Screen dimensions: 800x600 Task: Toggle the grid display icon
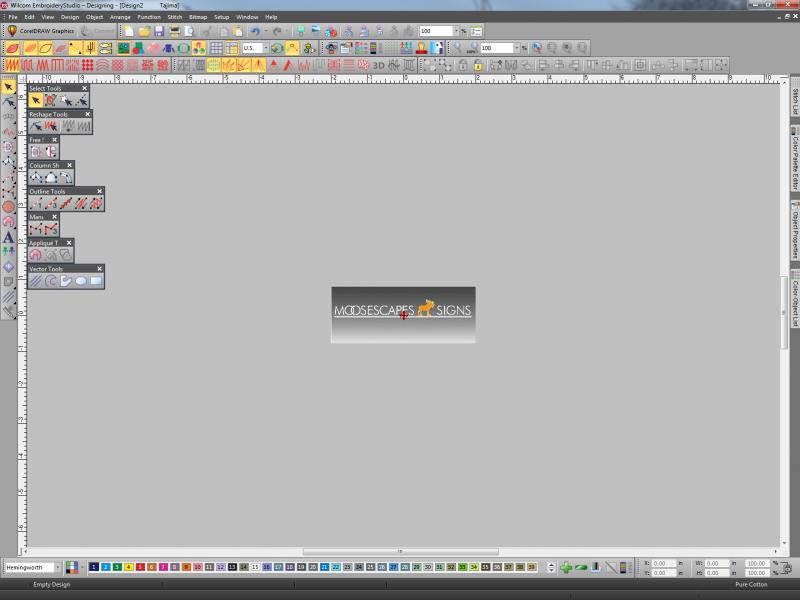[x=216, y=48]
